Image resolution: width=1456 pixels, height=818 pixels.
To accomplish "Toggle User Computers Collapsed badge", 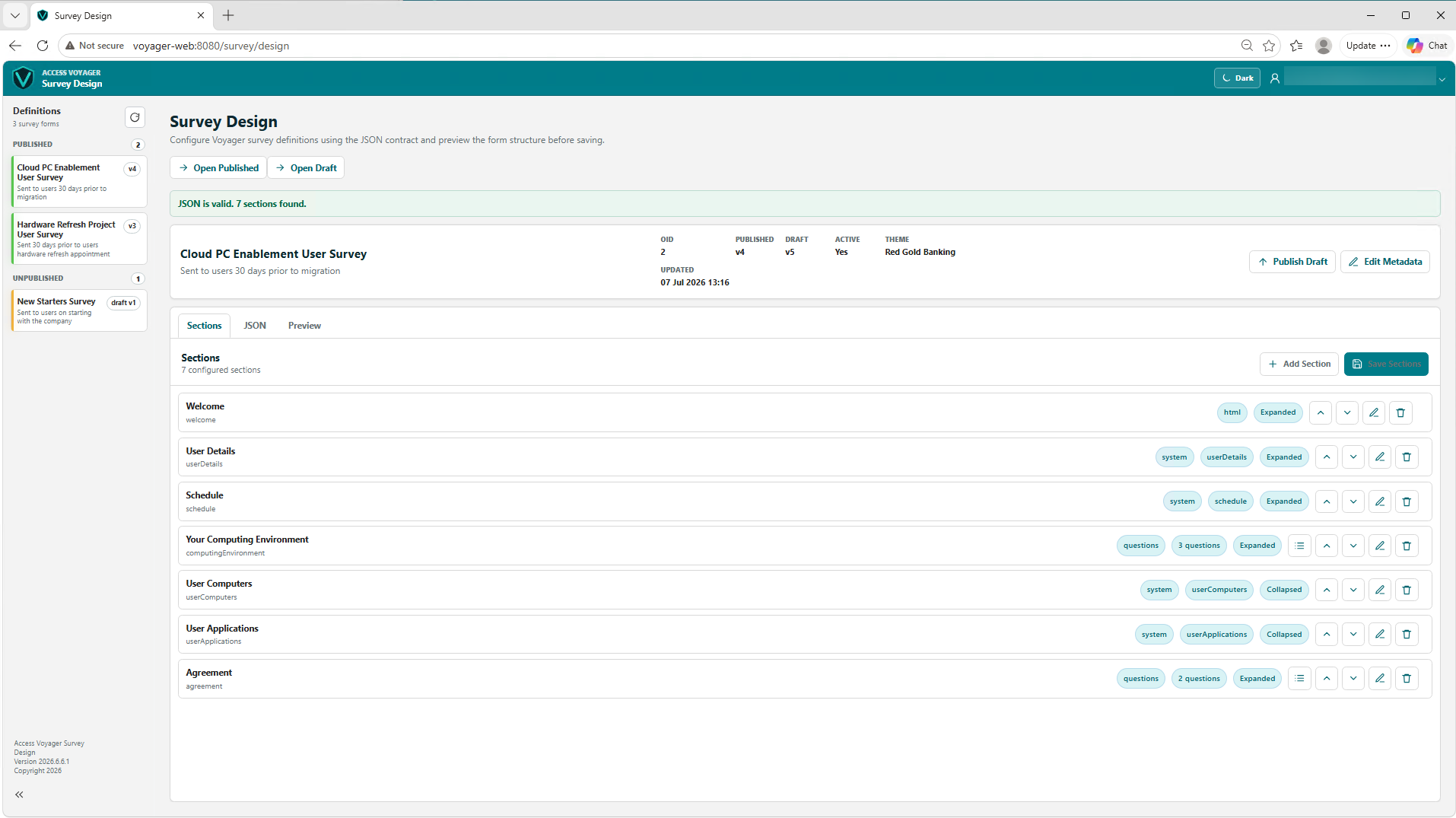I will point(1284,590).
